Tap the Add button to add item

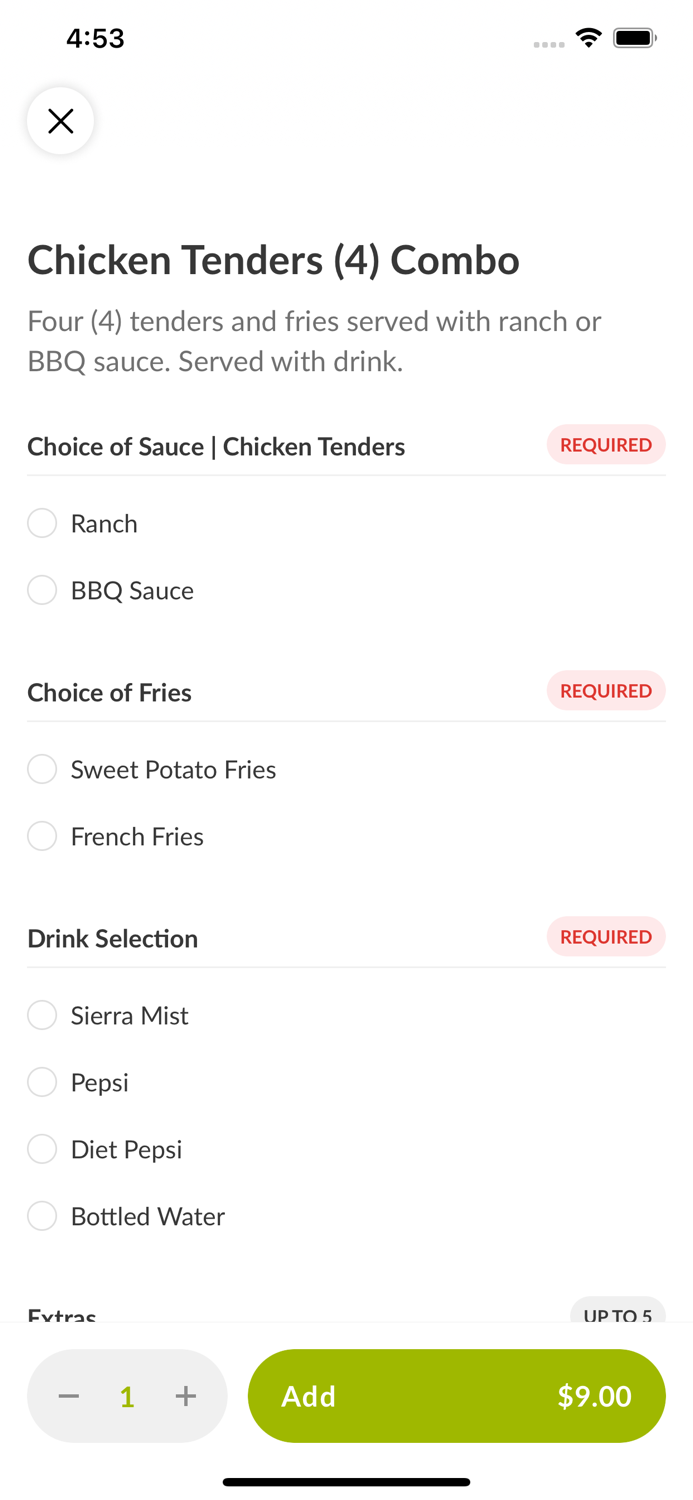coord(456,1396)
